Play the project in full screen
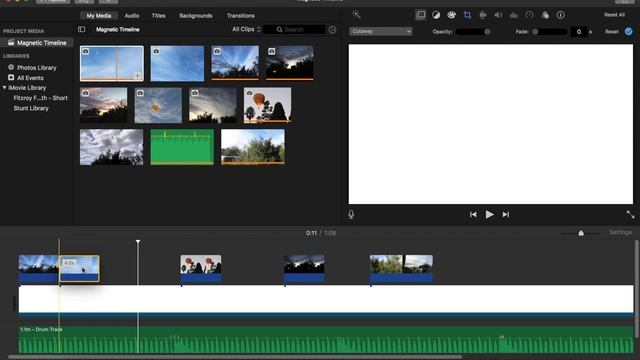640x360 pixels. pyautogui.click(x=631, y=214)
